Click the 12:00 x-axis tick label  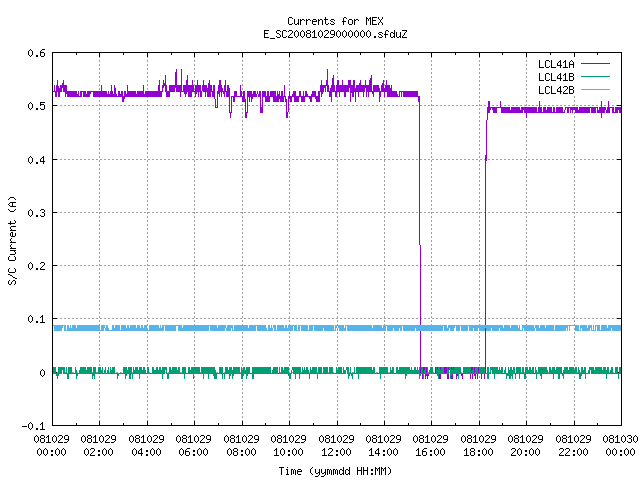click(x=336, y=452)
